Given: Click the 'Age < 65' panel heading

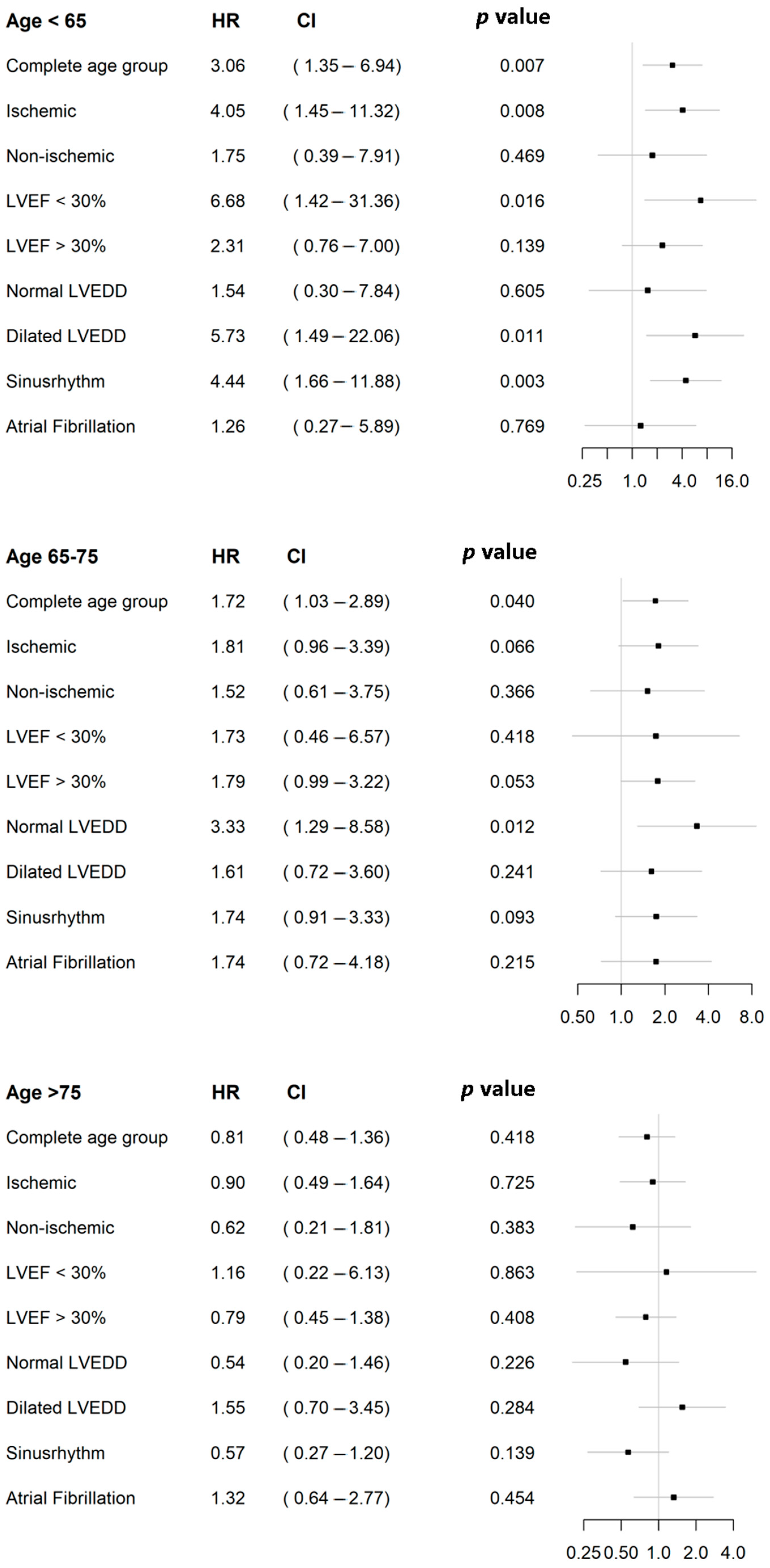Looking at the screenshot, I should 46,21.
